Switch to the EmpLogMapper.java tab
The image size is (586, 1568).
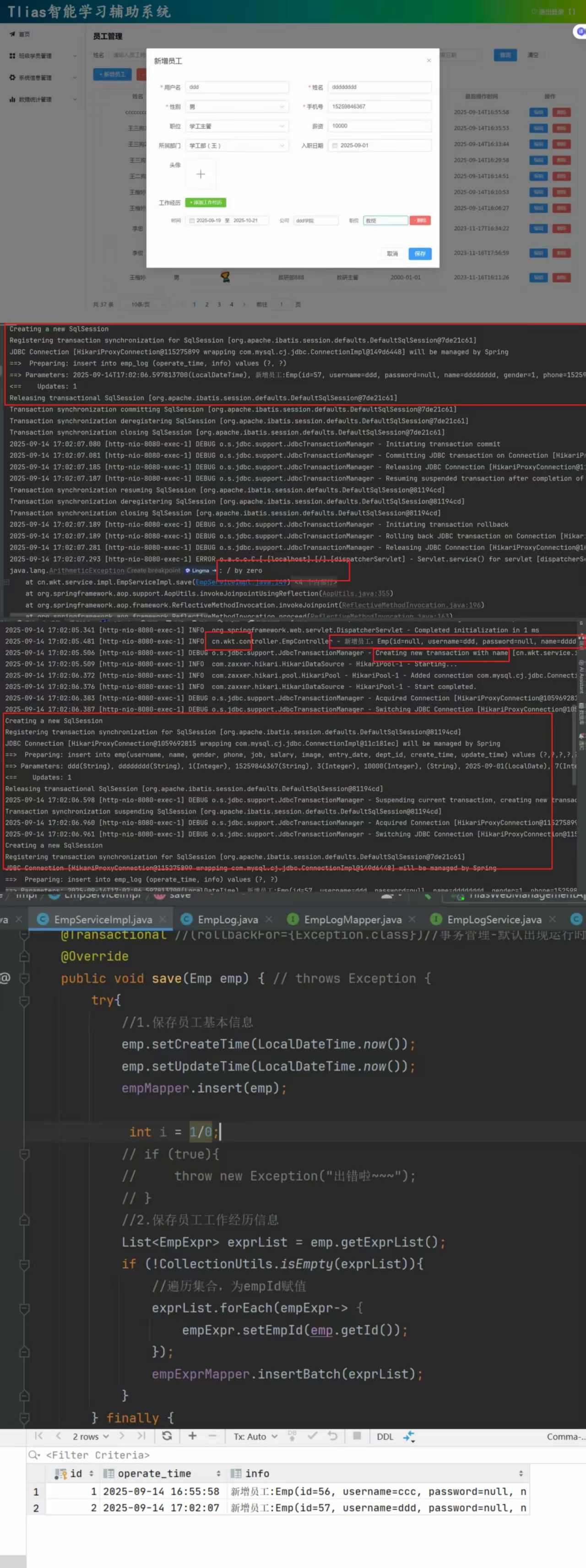353,920
